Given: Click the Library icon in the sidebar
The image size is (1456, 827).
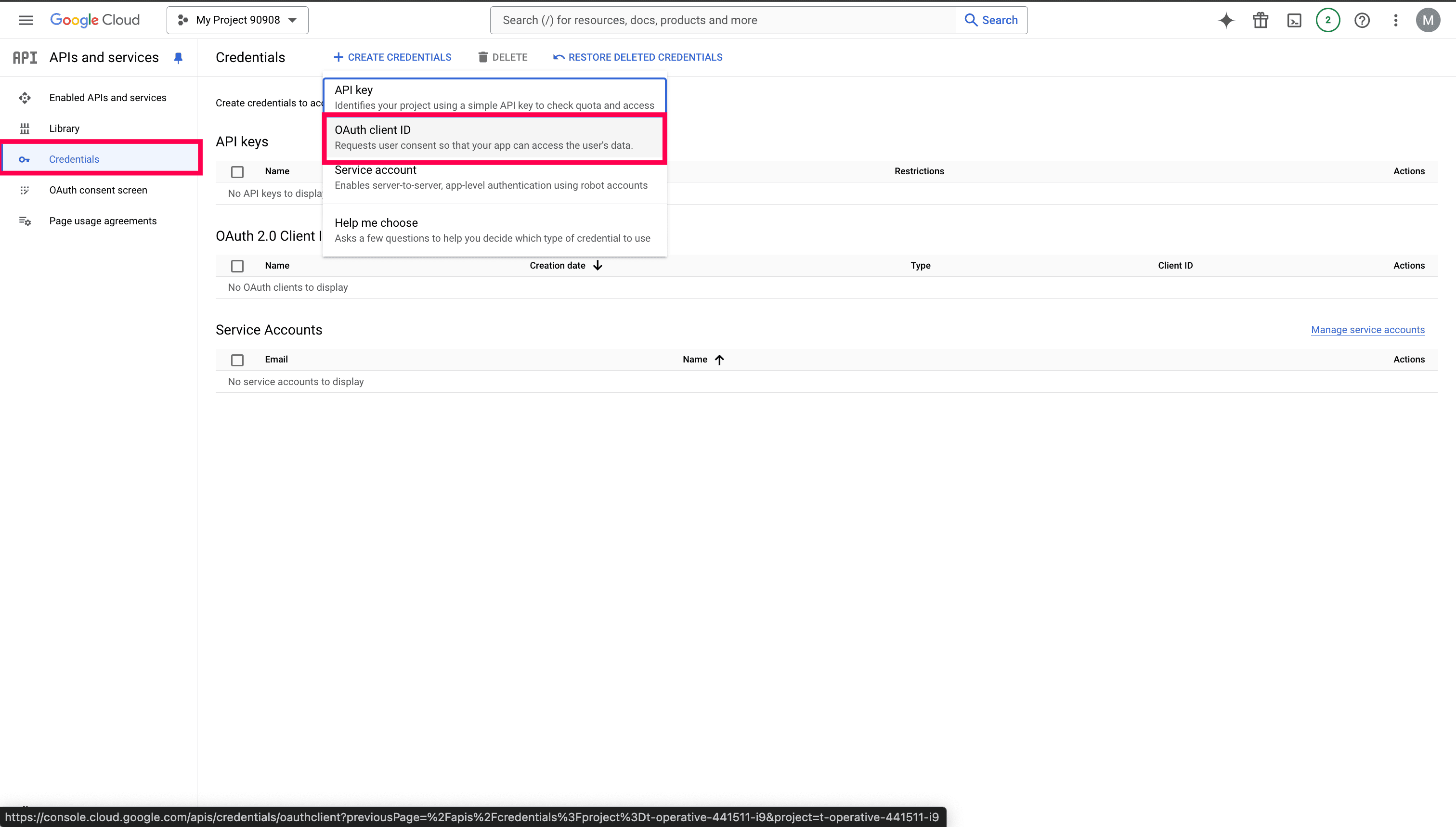Looking at the screenshot, I should (x=25, y=129).
